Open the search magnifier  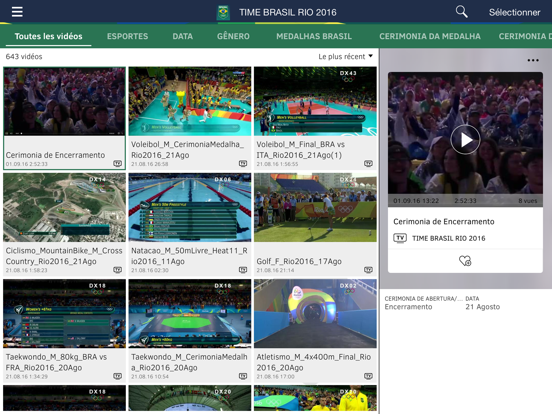[461, 12]
